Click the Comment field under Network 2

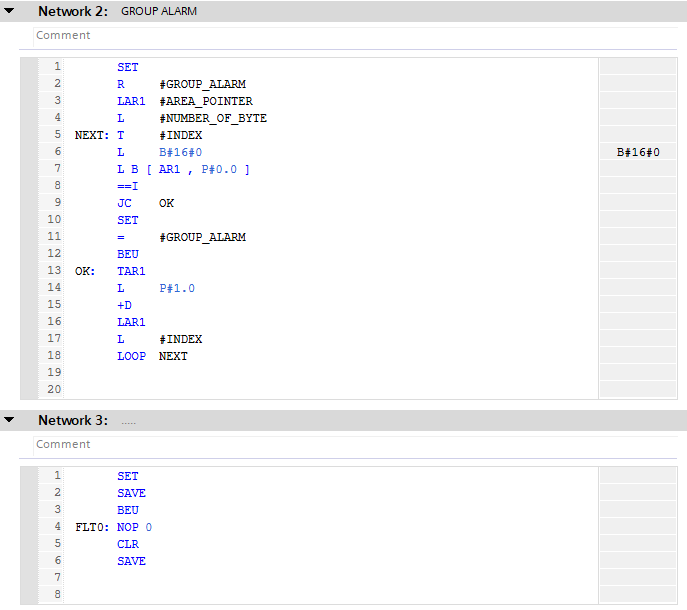pos(63,35)
